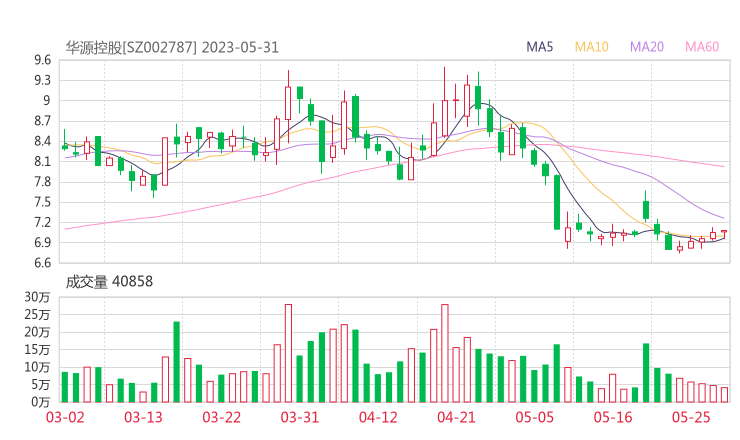Click the tall green volume bar after 03-13
The image size is (740, 440).
tap(177, 362)
